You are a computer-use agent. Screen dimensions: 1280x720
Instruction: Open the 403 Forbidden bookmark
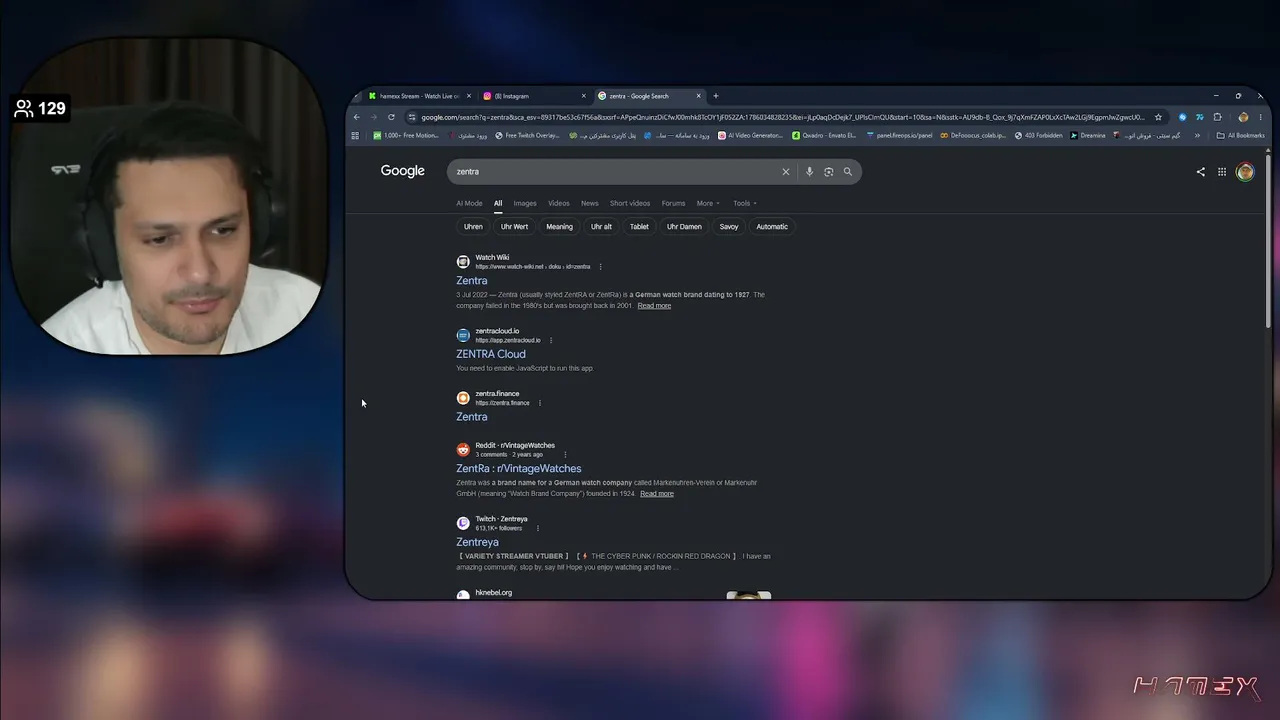1039,136
